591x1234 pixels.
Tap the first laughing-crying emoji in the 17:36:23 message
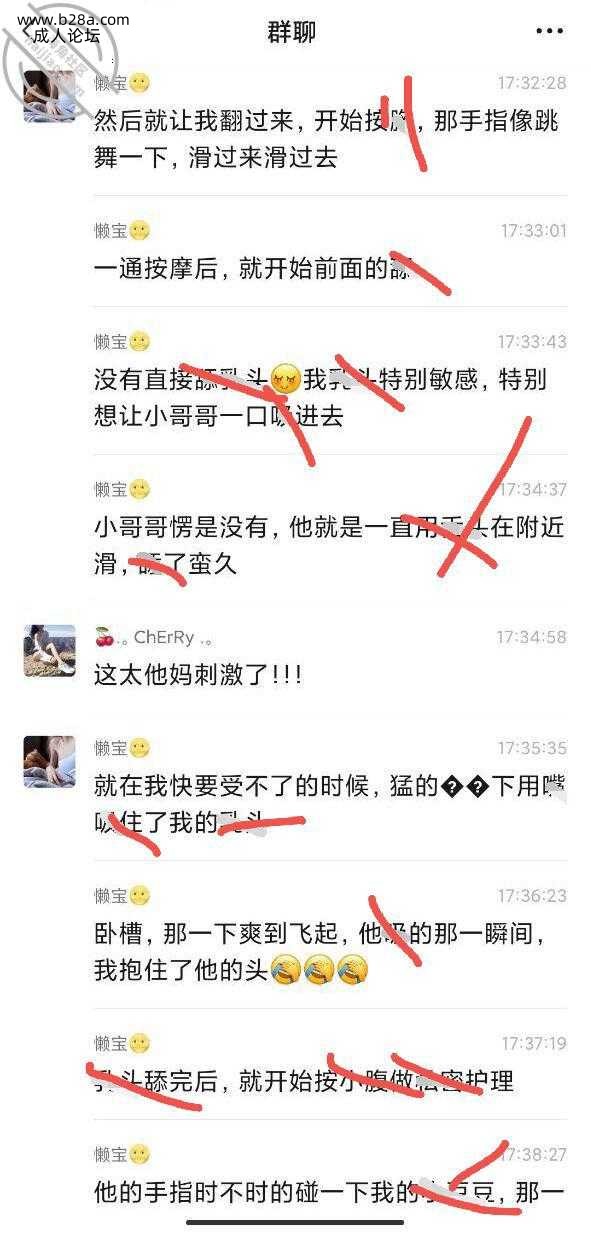286,969
